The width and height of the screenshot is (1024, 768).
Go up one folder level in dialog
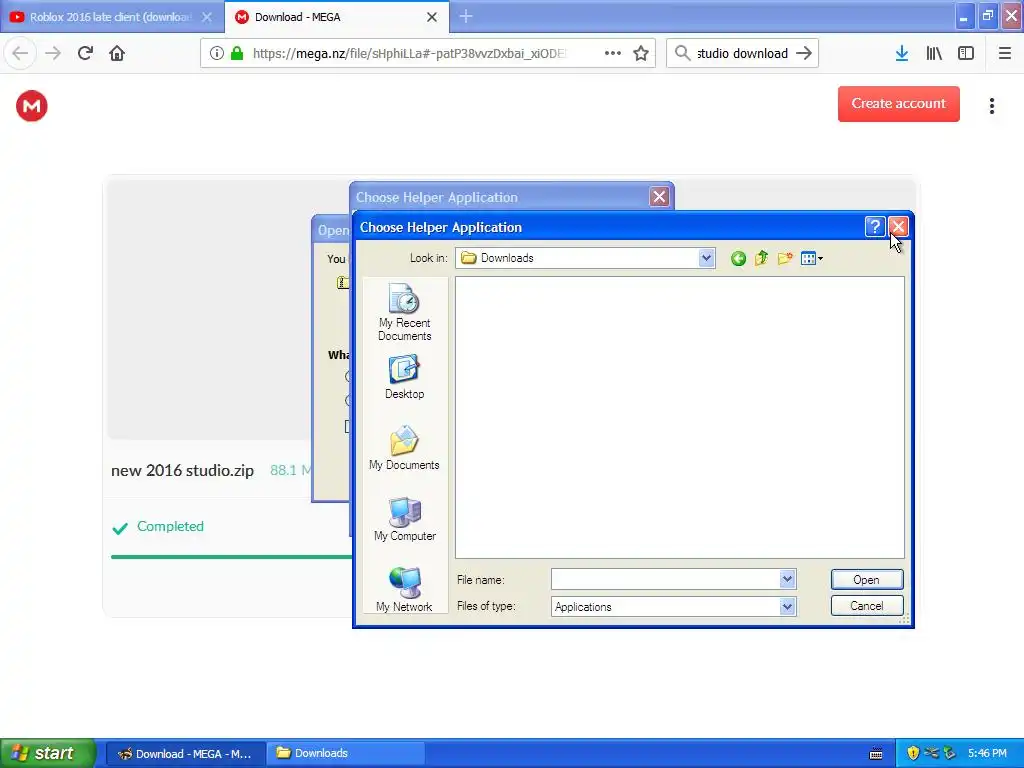click(761, 259)
